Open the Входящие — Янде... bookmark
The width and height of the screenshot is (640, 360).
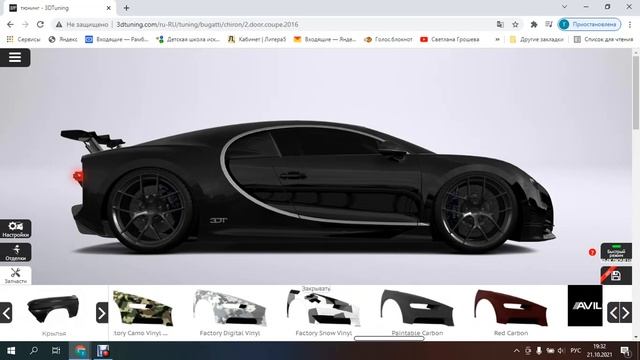click(325, 40)
